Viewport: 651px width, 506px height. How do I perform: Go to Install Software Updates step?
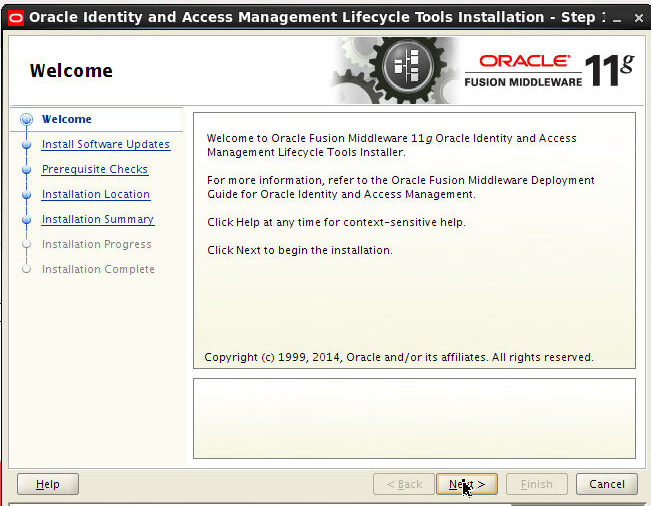pos(106,144)
